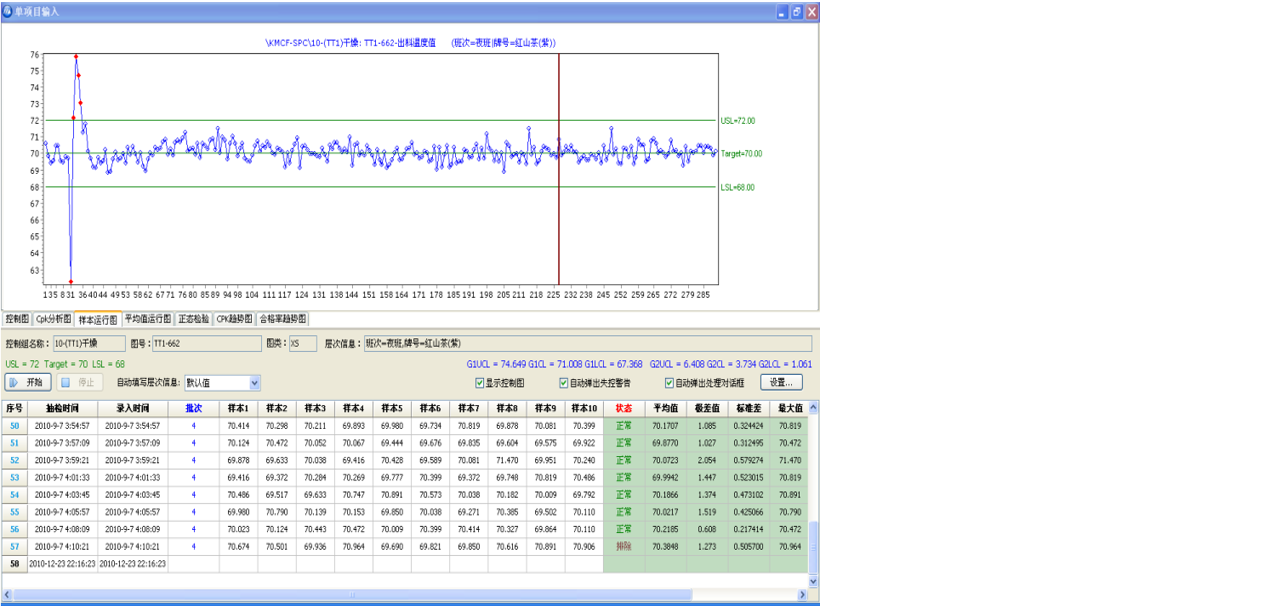
Task: Uncheck the 显示控制图 checkbox
Action: pos(480,383)
